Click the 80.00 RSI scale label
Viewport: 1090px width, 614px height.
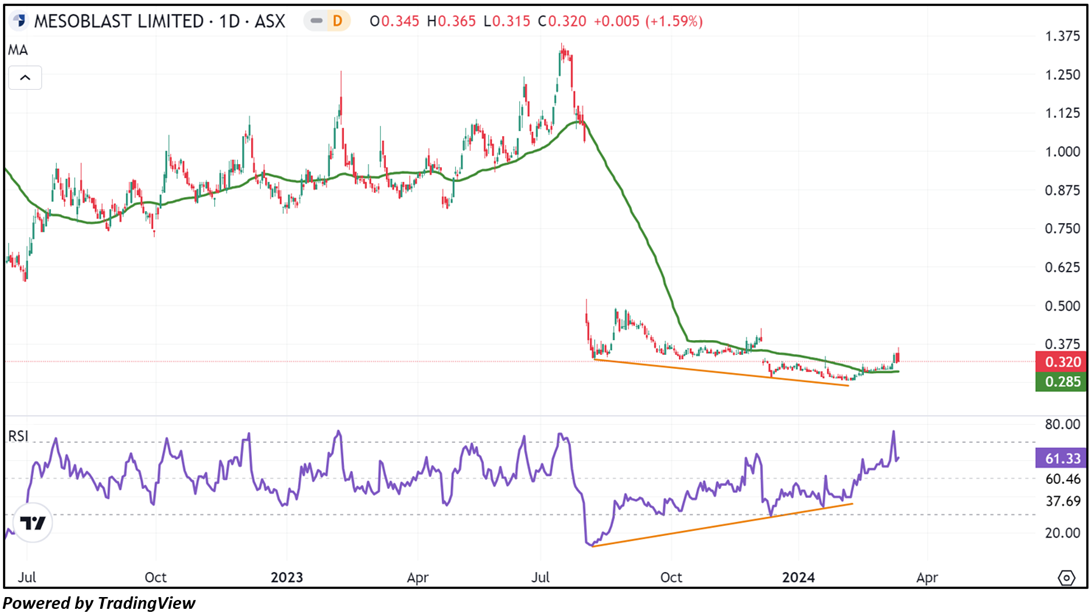tap(1063, 424)
